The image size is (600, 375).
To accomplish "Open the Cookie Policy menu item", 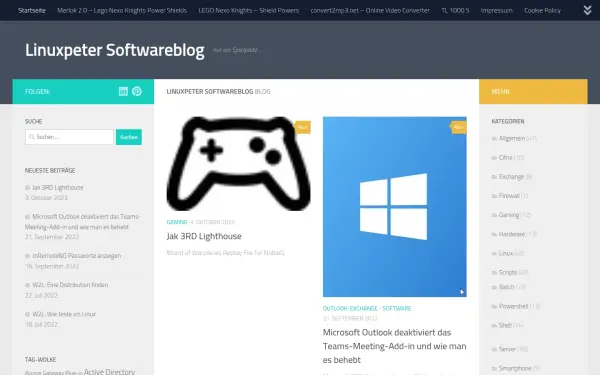I will click(542, 10).
